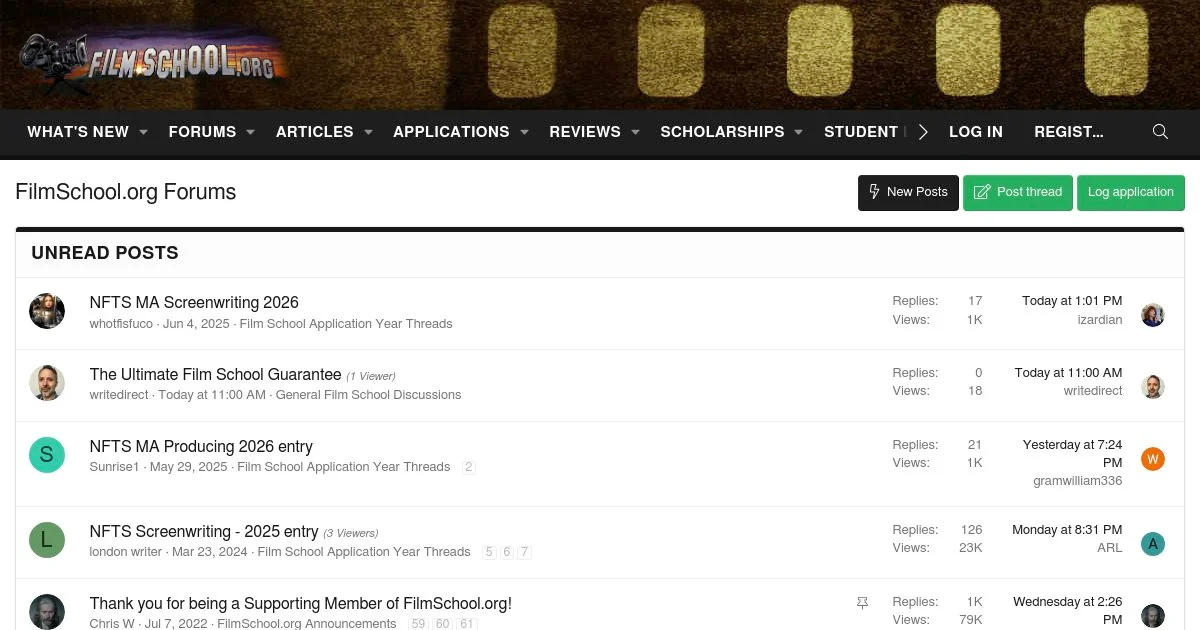
Task: Expand the Scholarships dropdown arrow
Action: [x=798, y=132]
